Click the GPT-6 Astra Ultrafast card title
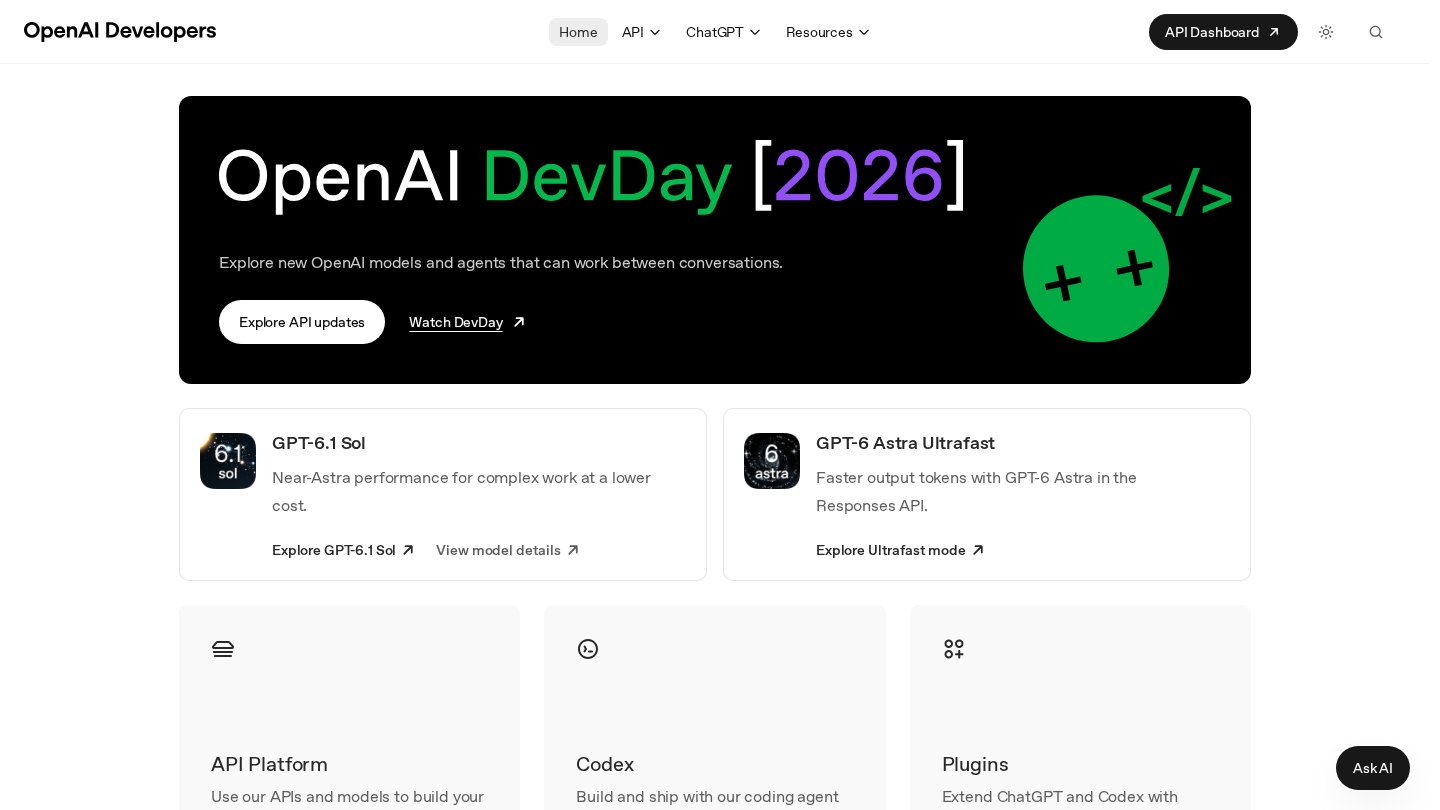Image resolution: width=1440 pixels, height=810 pixels. pos(905,443)
